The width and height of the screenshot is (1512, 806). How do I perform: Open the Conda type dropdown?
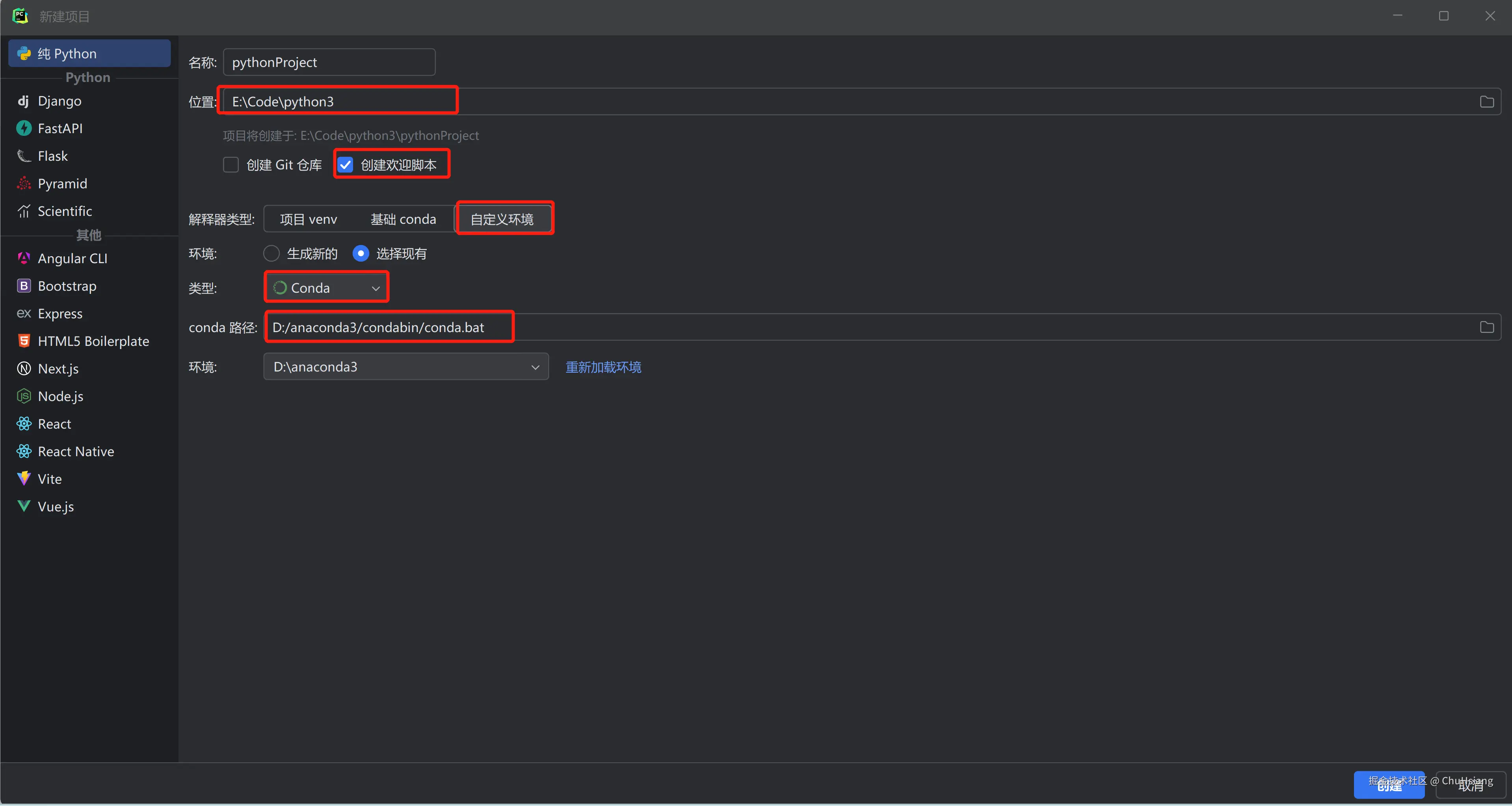pos(326,288)
